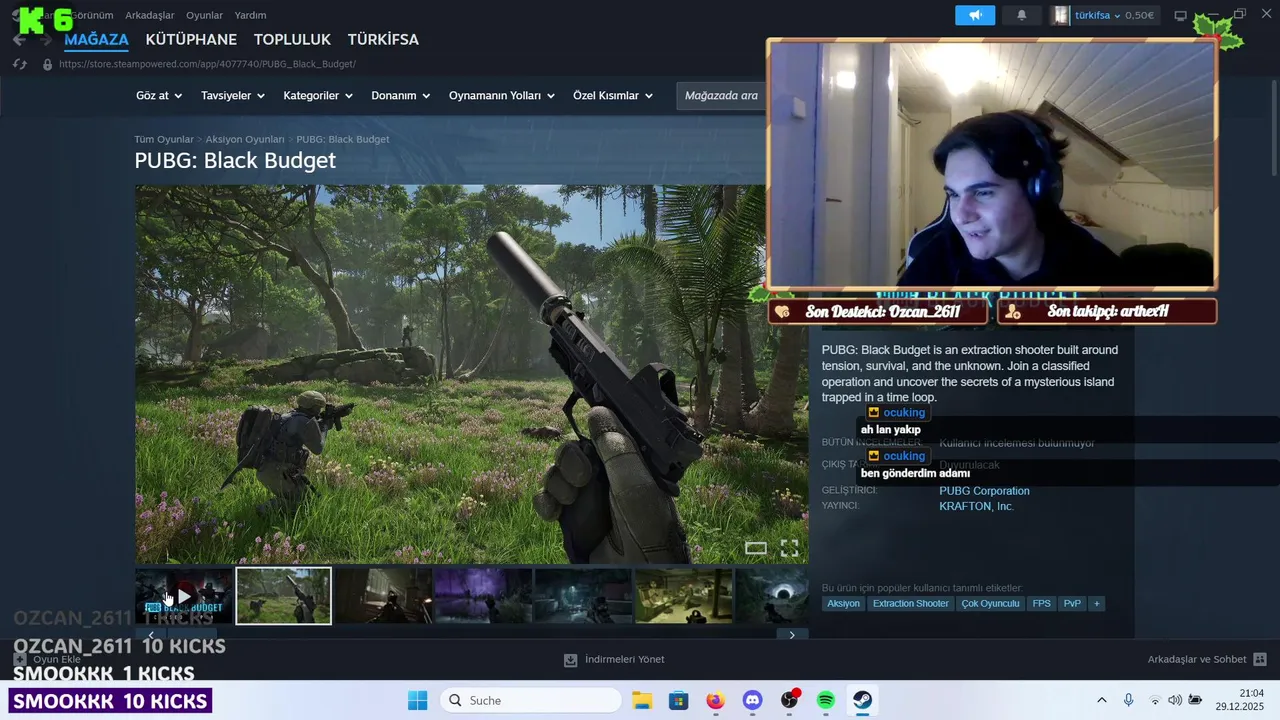Select the selected jungle screenshot thumbnail
This screenshot has height=720, width=1280.
pos(283,596)
